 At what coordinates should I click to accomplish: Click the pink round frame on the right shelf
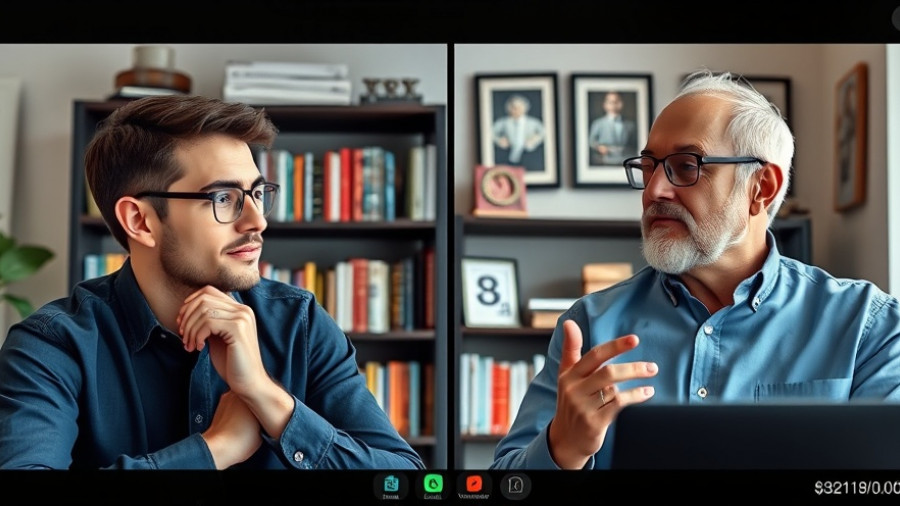point(500,189)
